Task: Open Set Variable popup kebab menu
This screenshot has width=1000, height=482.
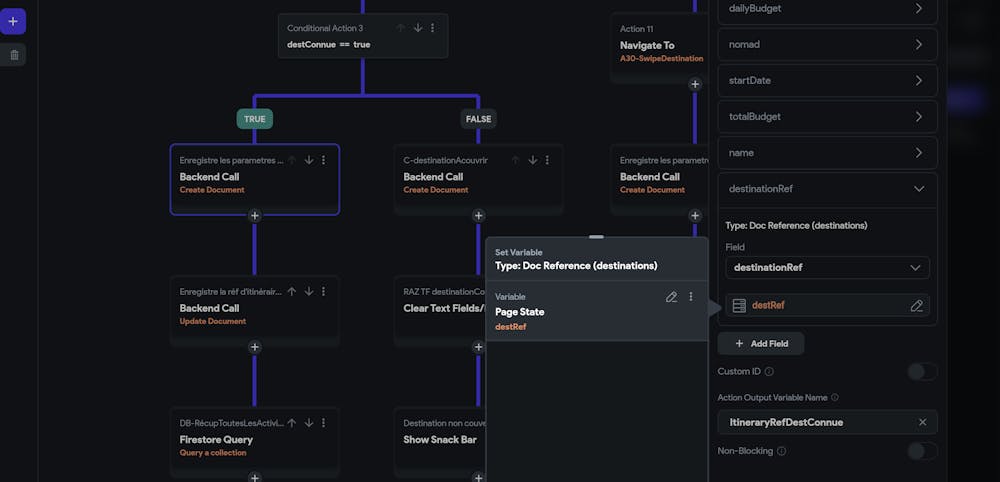Action: point(691,297)
